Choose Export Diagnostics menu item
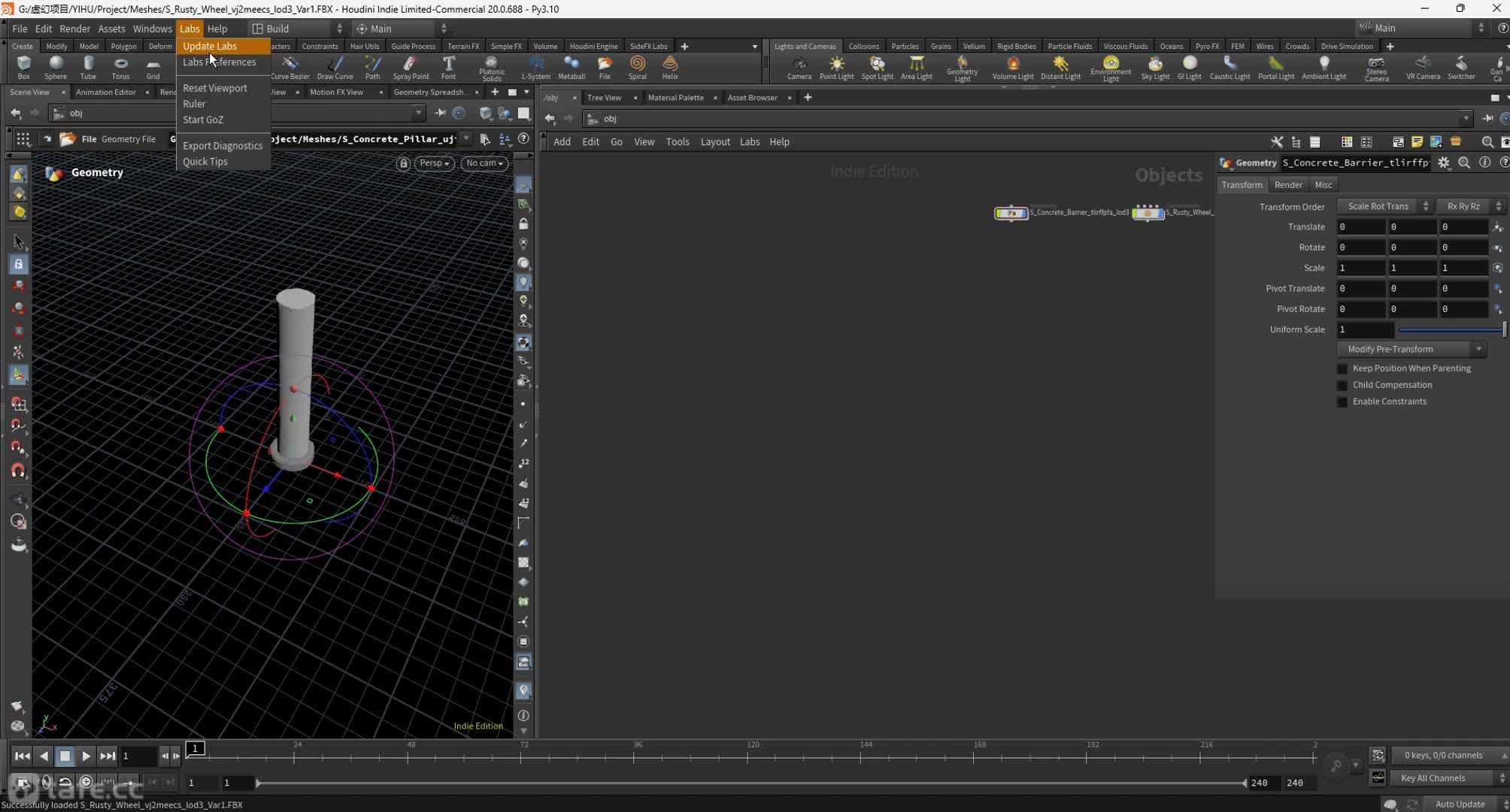This screenshot has width=1510, height=812. pyautogui.click(x=223, y=146)
